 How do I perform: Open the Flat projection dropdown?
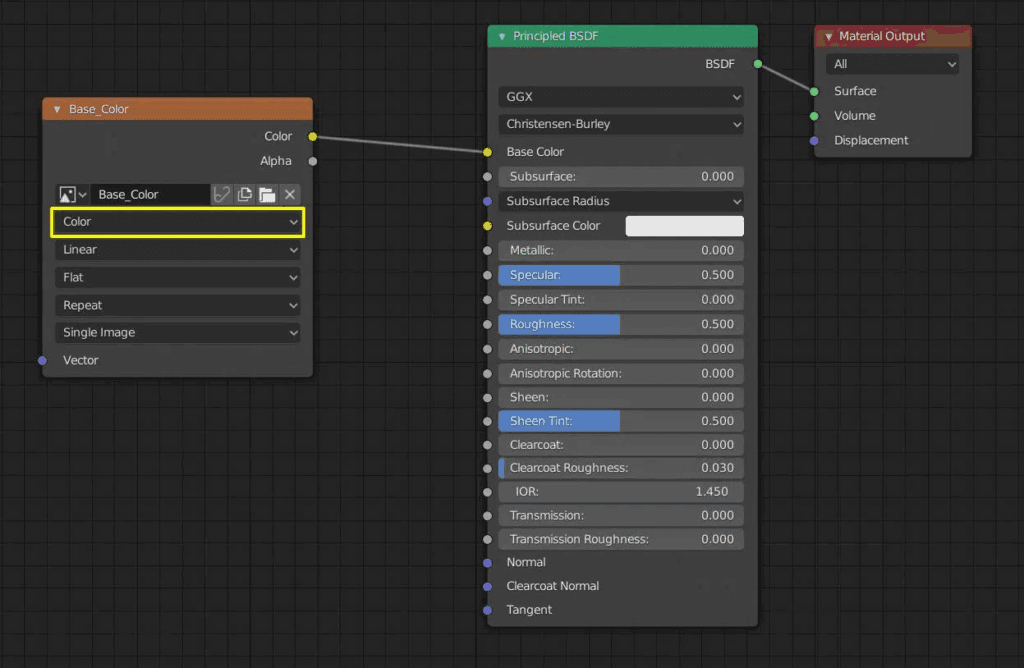pyautogui.click(x=178, y=278)
